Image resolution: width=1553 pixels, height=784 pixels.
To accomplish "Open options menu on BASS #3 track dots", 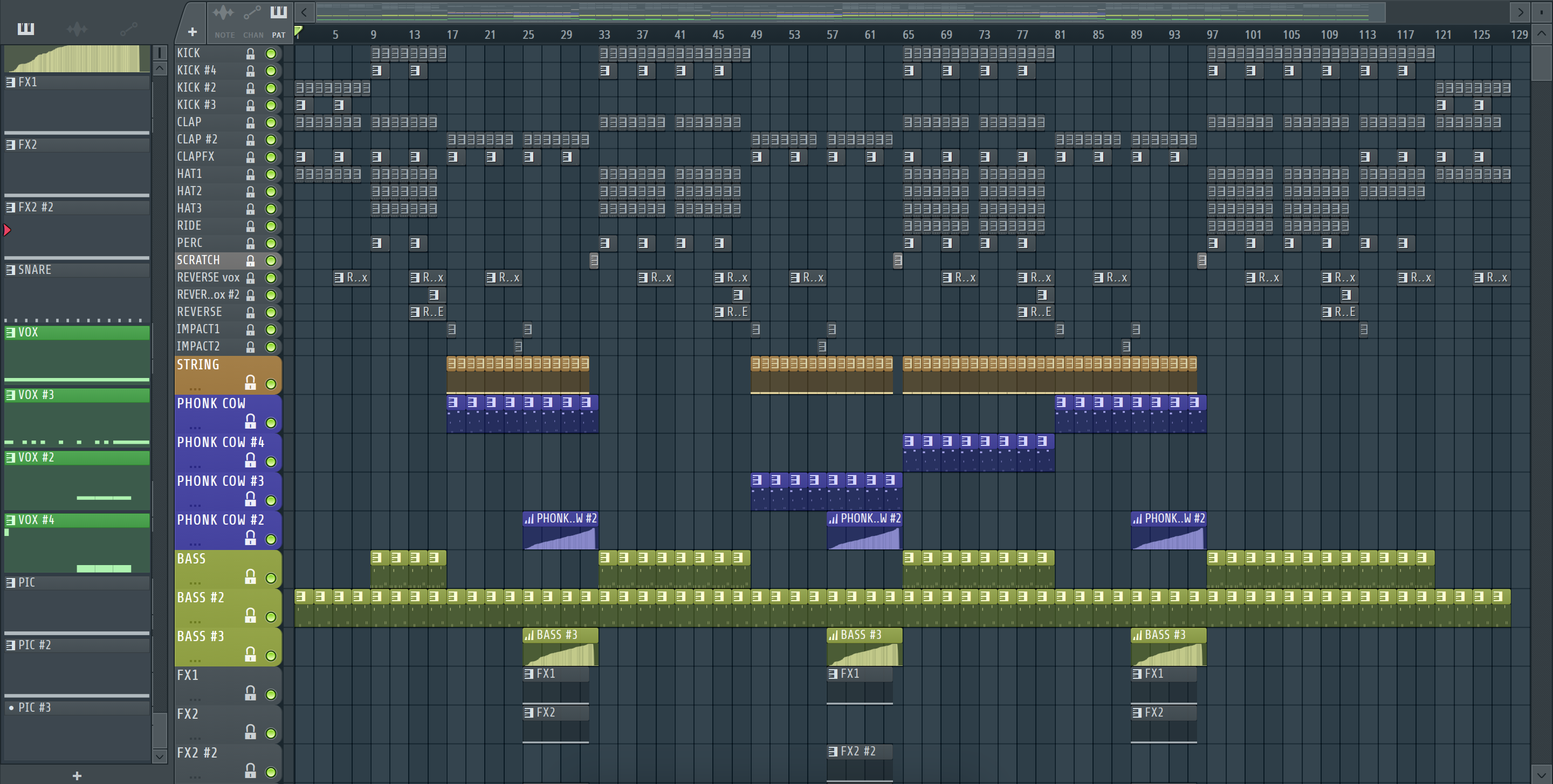I will 195,661.
